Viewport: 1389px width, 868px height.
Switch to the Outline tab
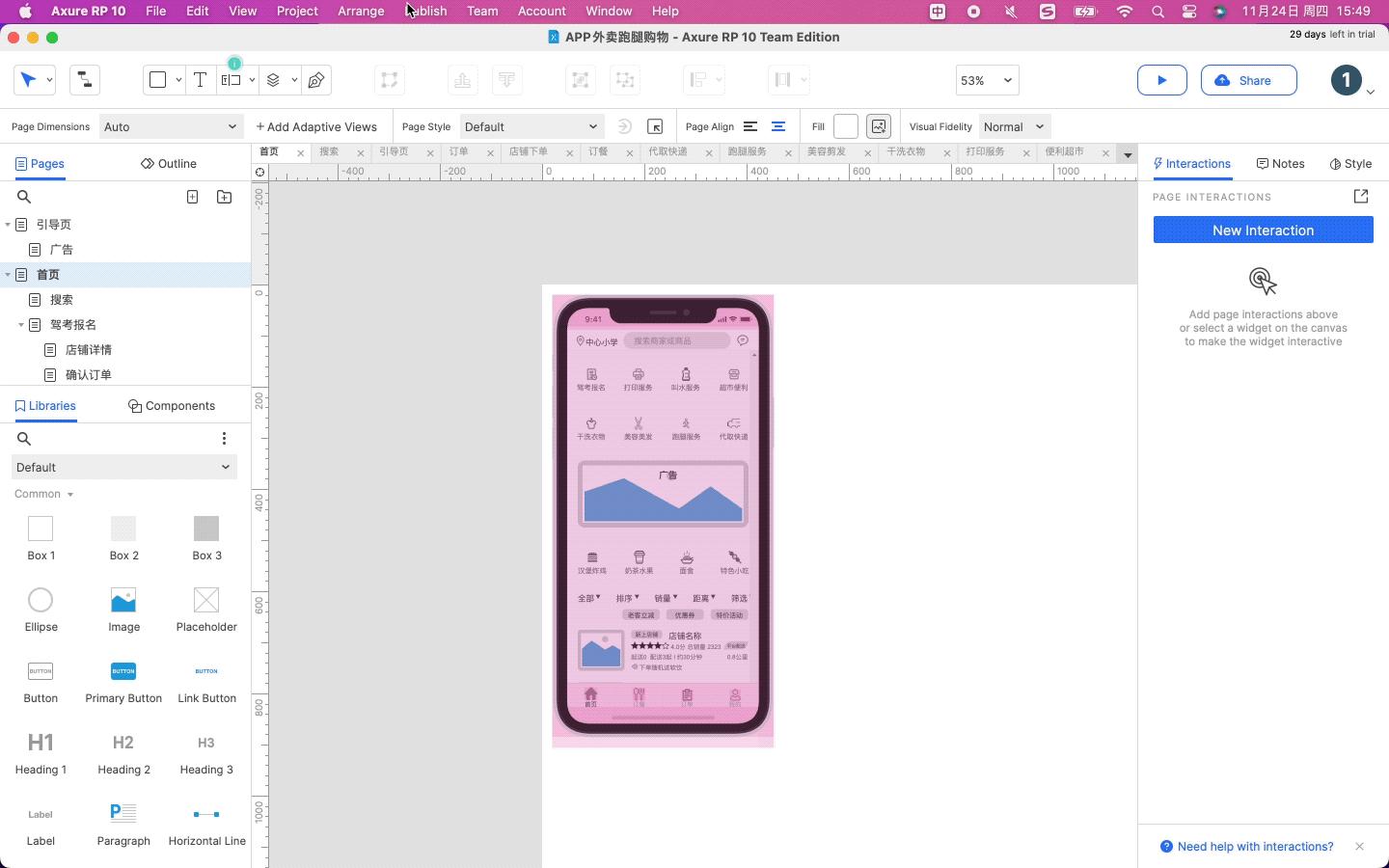pos(169,164)
